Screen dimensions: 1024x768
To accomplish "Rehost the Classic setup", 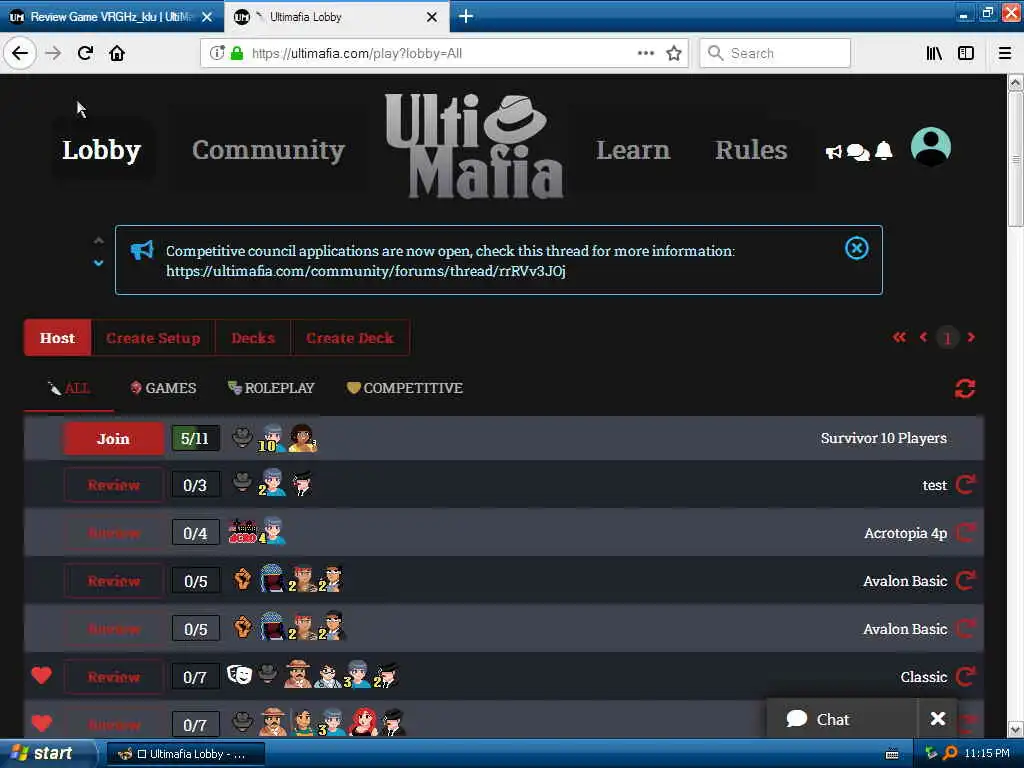I will tap(965, 677).
